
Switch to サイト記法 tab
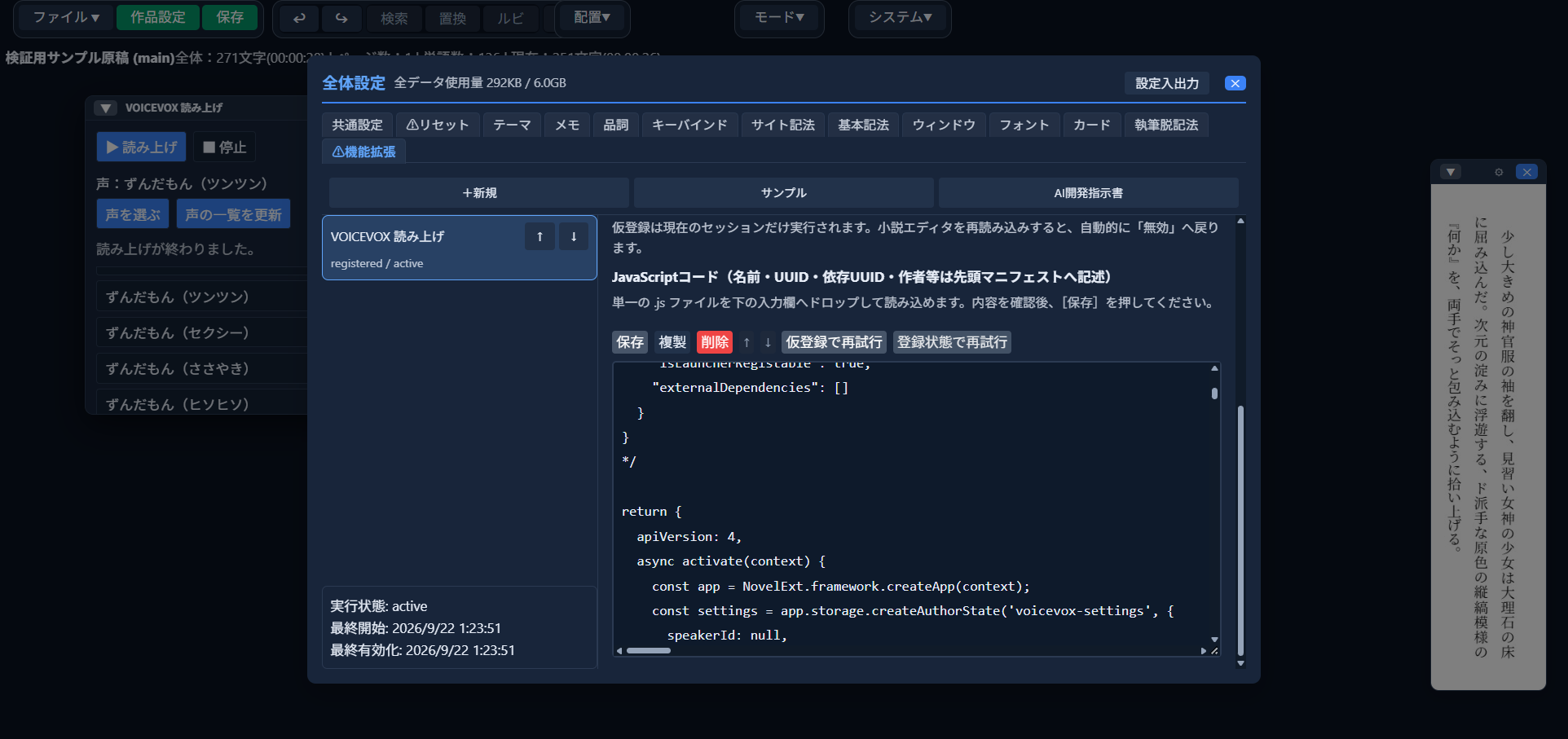(x=783, y=125)
